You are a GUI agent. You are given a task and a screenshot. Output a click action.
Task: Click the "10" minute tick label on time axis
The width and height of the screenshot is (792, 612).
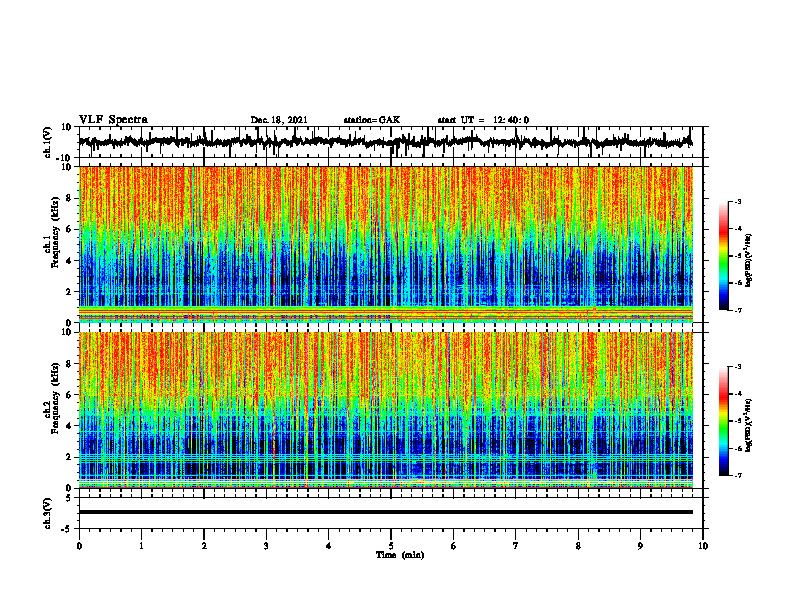click(703, 546)
